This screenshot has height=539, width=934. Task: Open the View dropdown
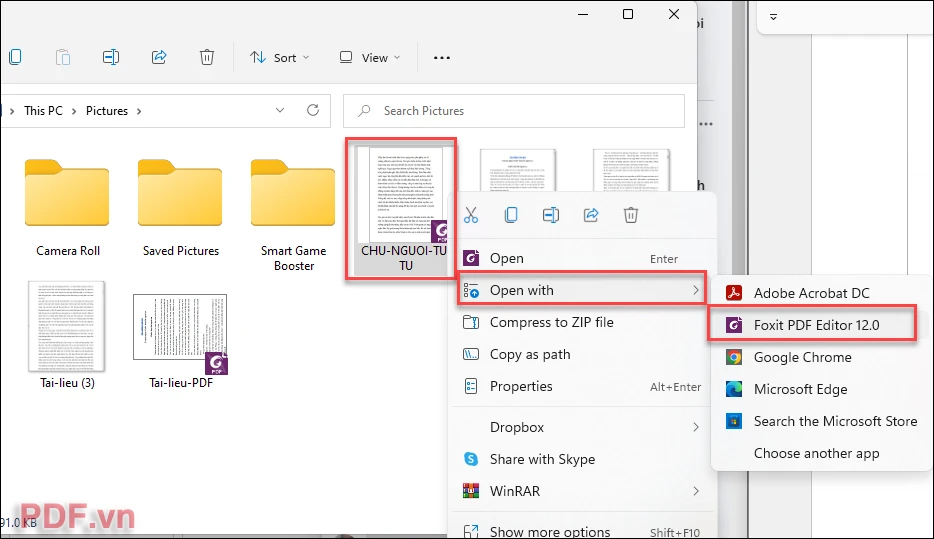click(x=369, y=58)
